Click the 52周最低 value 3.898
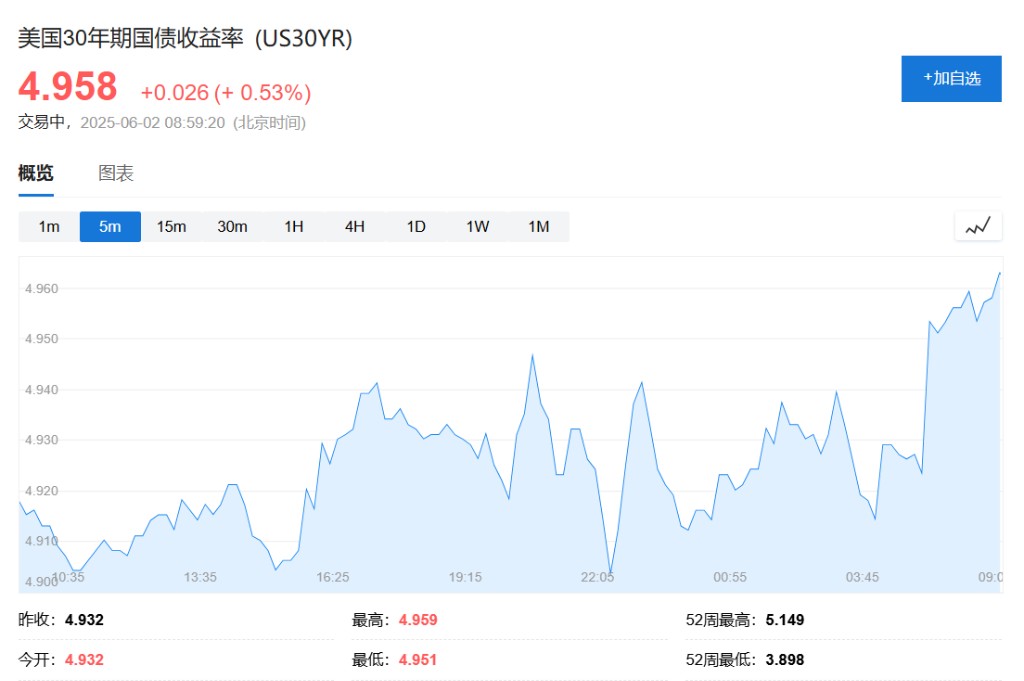The height and width of the screenshot is (681, 1024). click(x=785, y=659)
